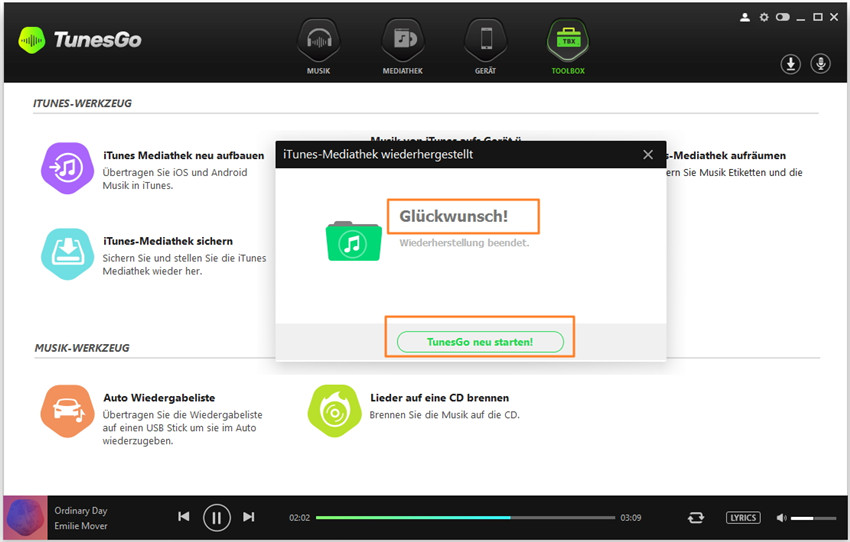Close the iTunes-Mediathek wiederhergestellt dialog

(648, 155)
